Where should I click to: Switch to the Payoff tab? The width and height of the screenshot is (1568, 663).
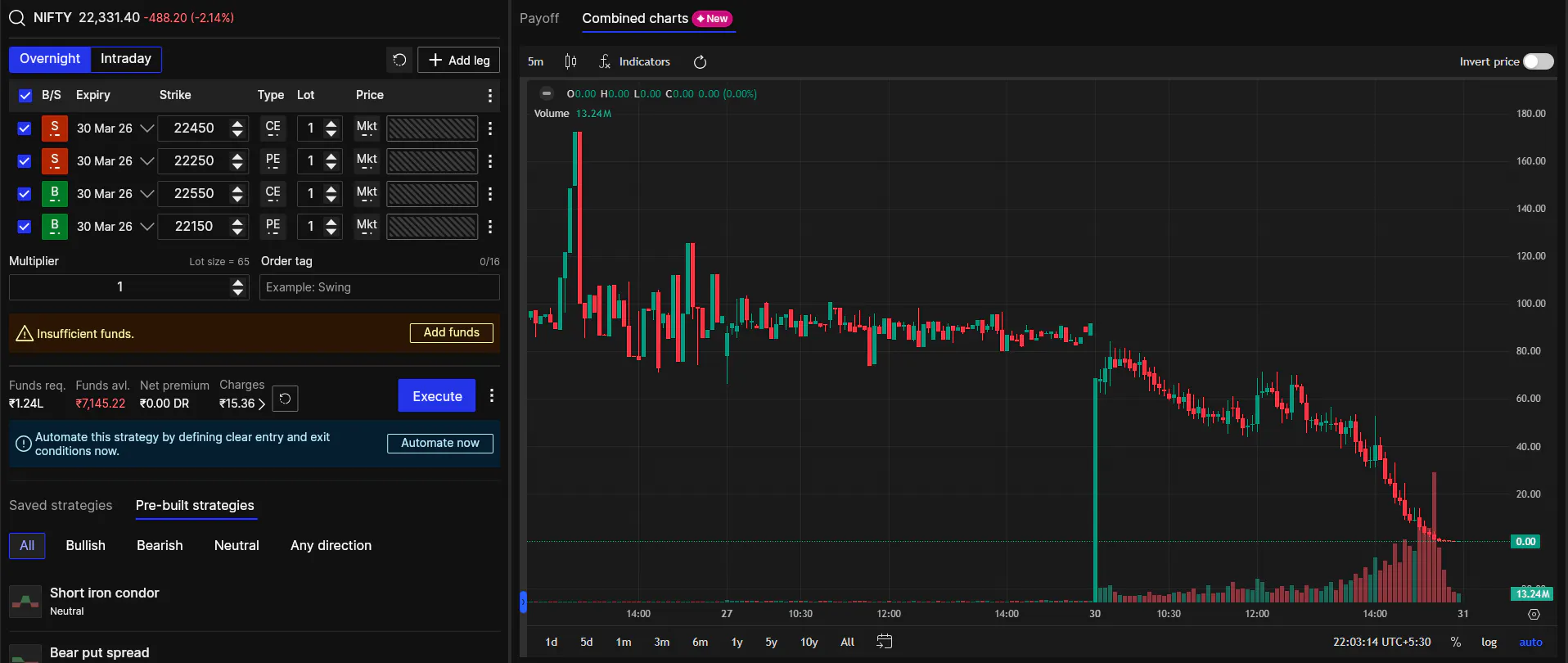pyautogui.click(x=539, y=18)
